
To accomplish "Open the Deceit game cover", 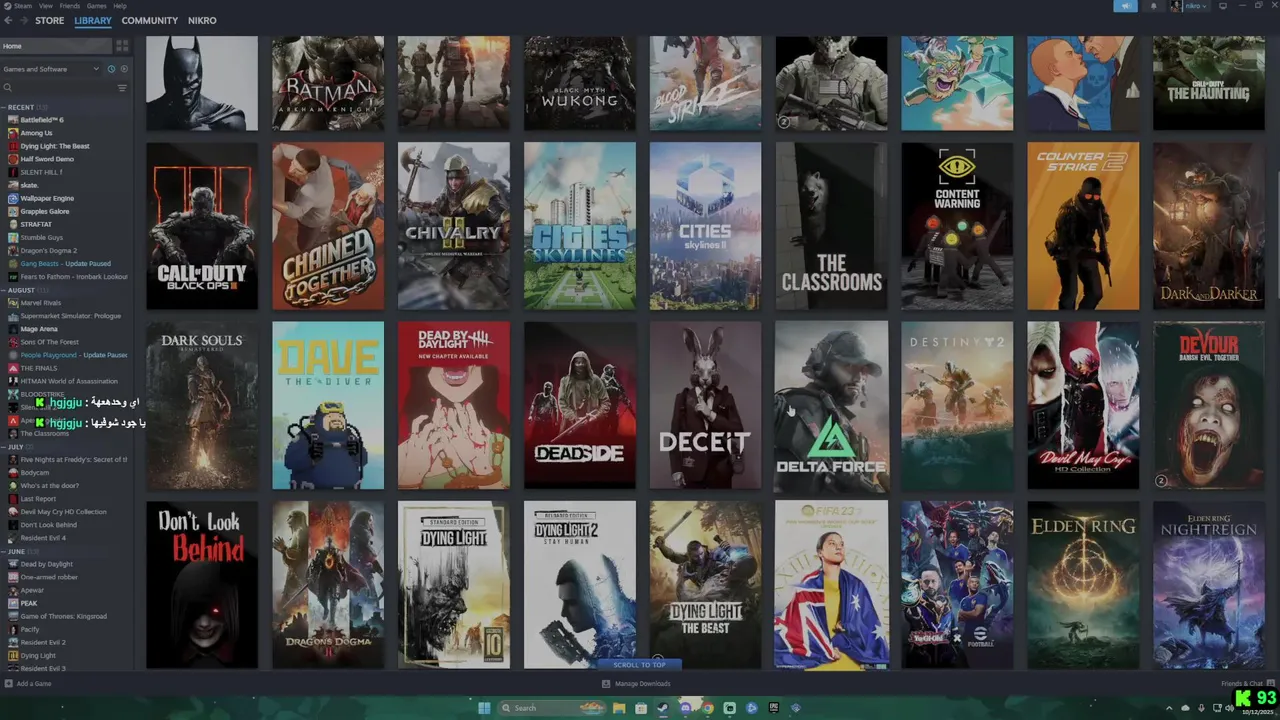I will tap(705, 405).
